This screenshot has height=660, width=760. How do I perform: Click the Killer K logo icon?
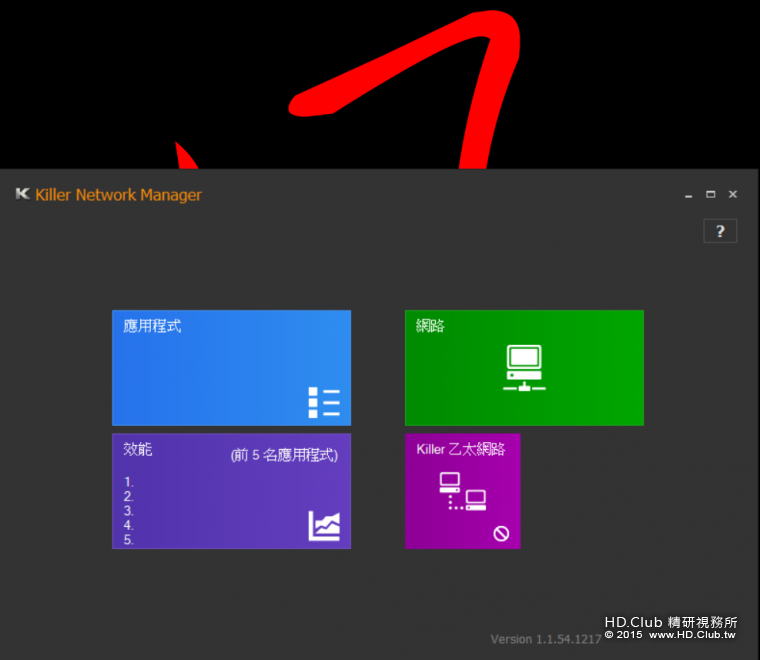[22, 194]
